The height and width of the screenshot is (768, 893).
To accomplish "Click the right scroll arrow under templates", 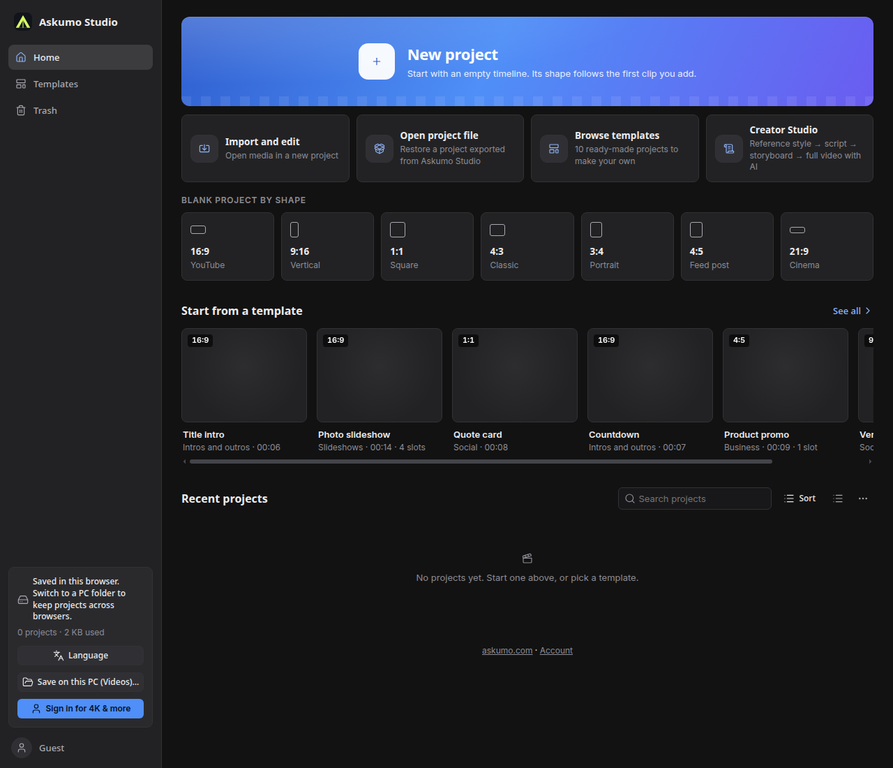I will click(870, 462).
